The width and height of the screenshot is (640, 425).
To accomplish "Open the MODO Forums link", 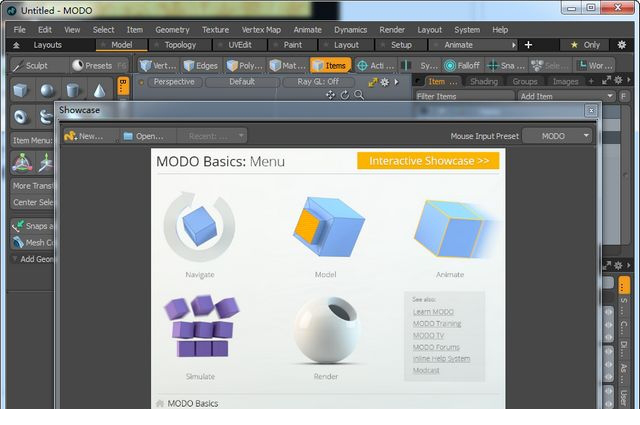I will click(436, 347).
